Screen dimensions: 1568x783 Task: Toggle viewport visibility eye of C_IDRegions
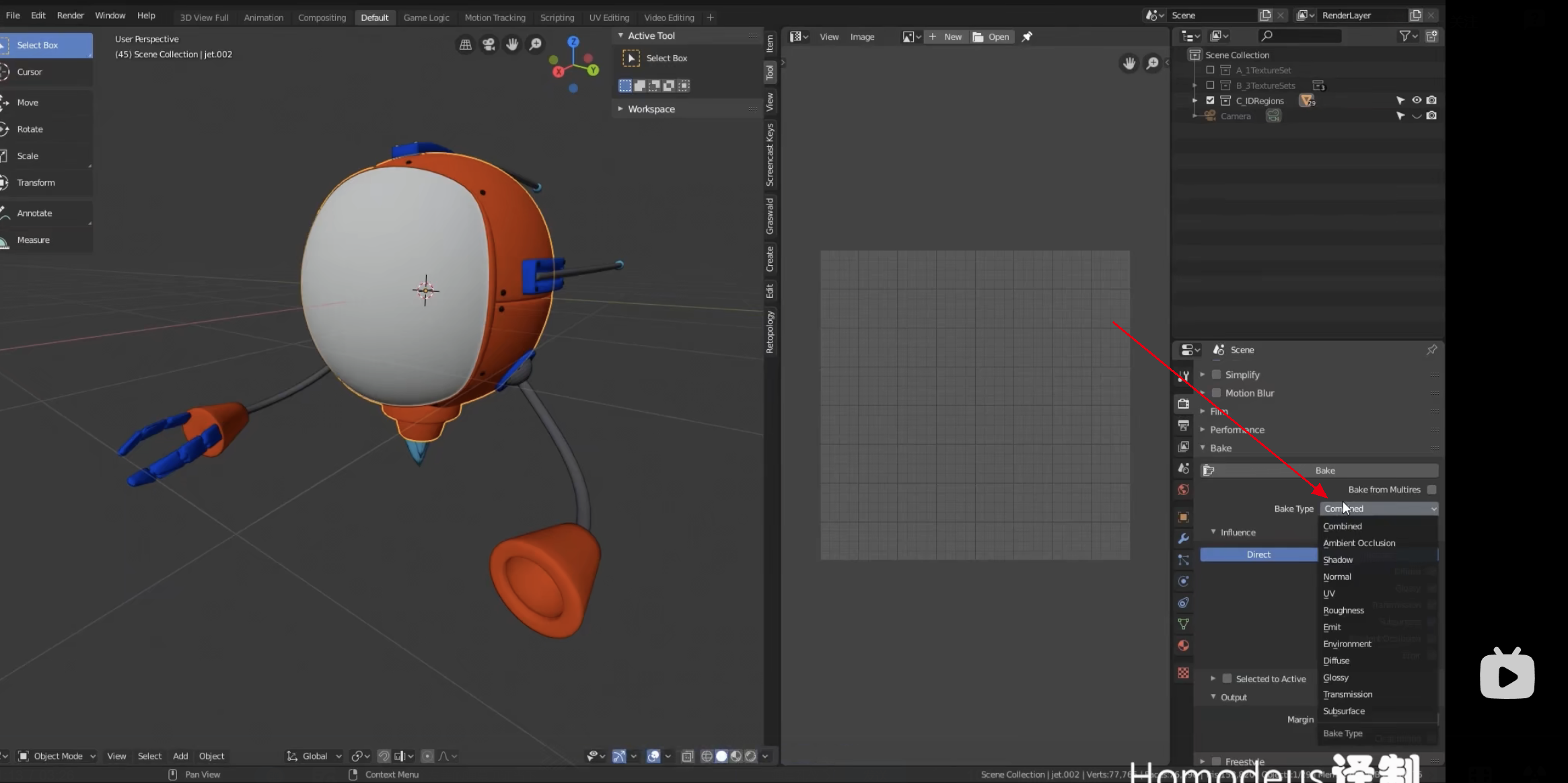(1417, 100)
